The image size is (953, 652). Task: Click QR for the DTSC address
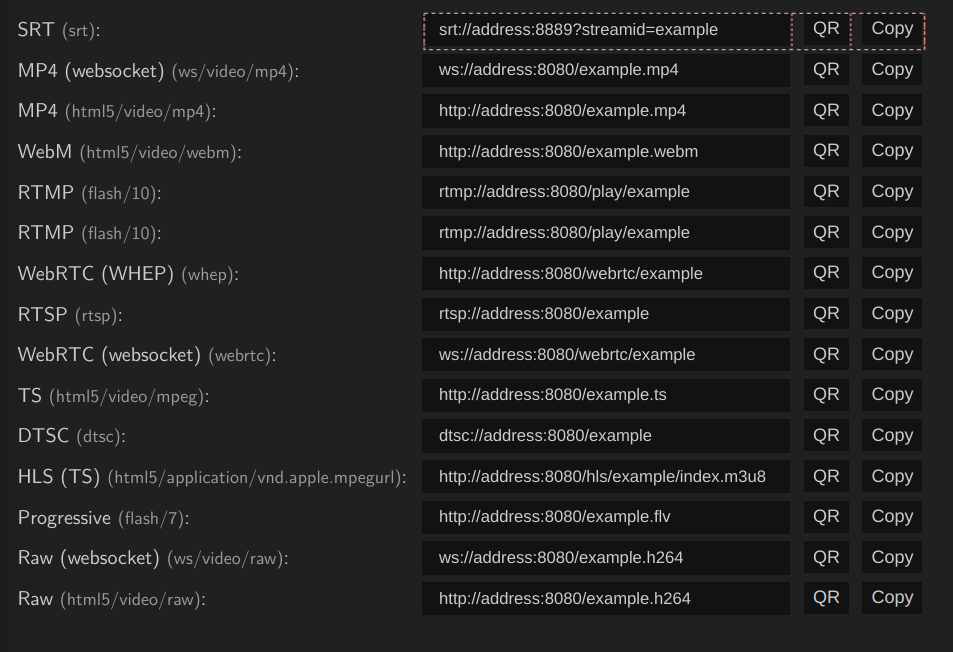click(825, 434)
